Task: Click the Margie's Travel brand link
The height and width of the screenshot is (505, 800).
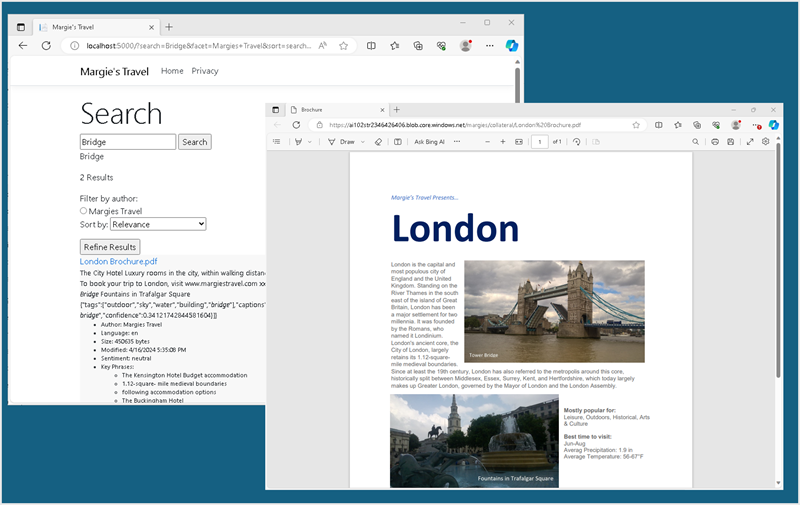Action: 114,71
